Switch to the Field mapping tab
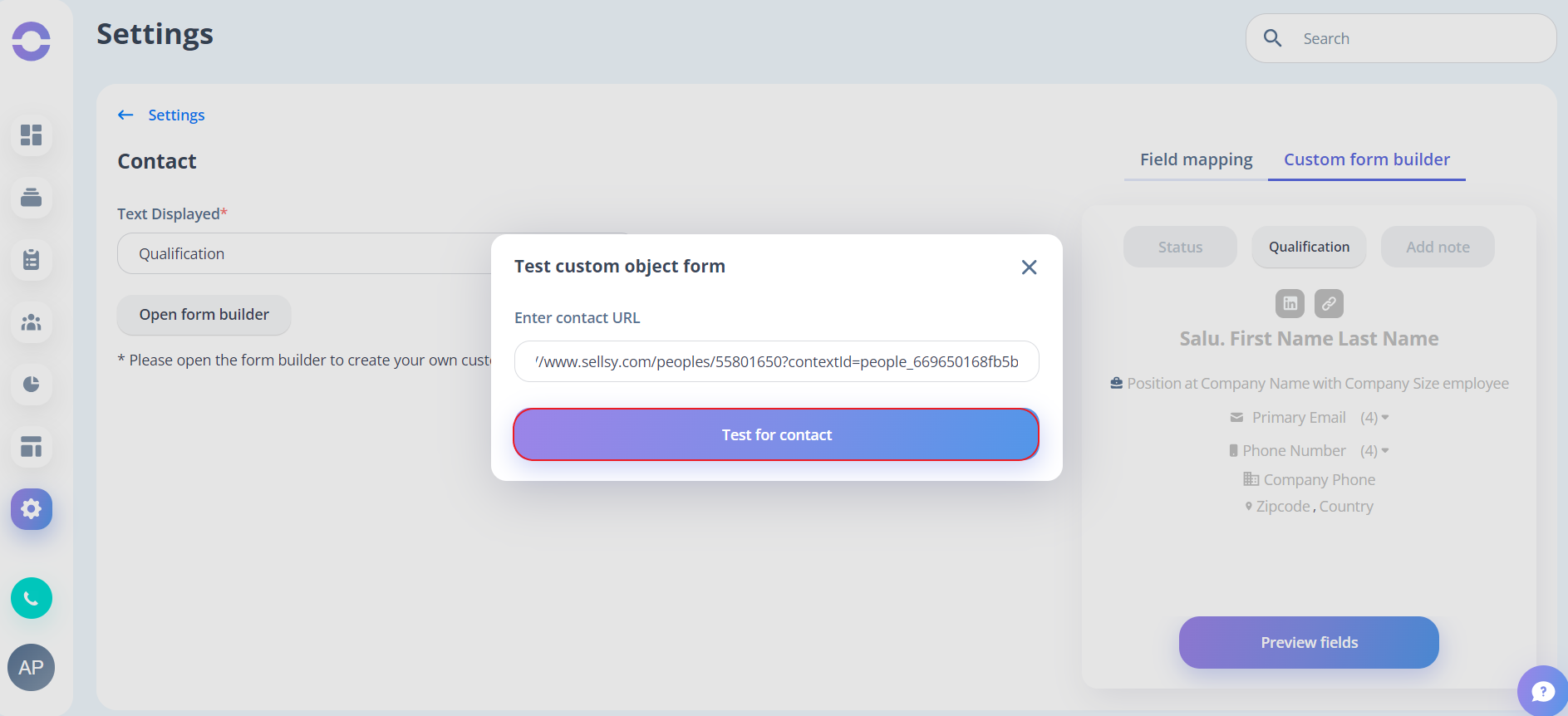 (1196, 159)
